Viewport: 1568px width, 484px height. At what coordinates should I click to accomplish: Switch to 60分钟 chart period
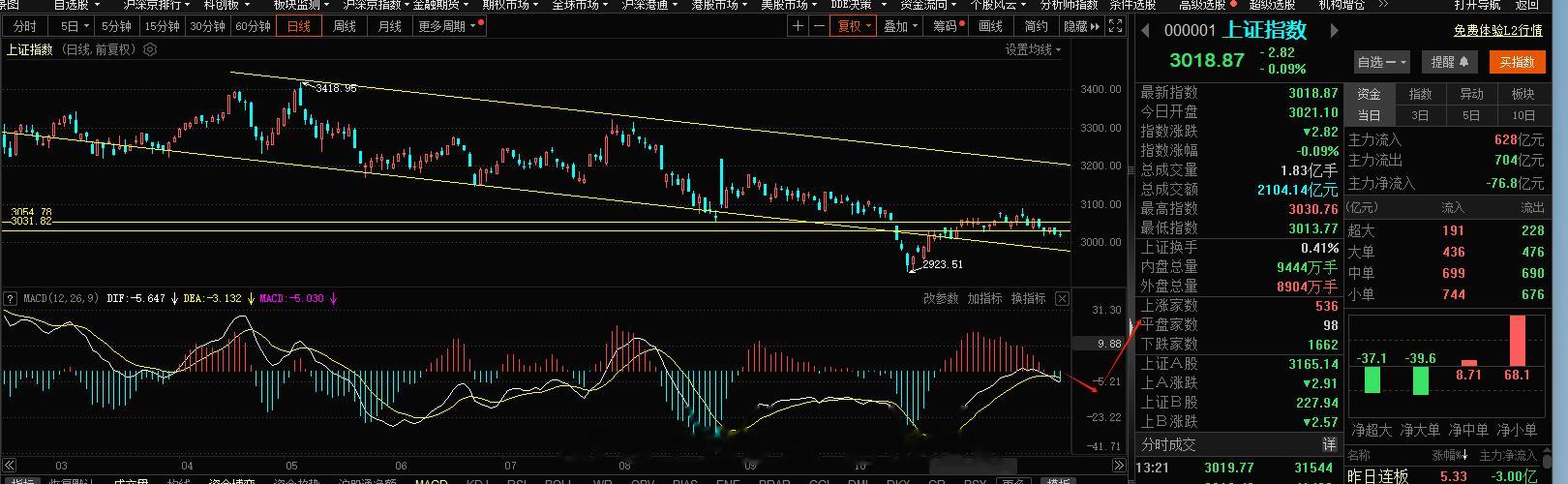[x=254, y=26]
